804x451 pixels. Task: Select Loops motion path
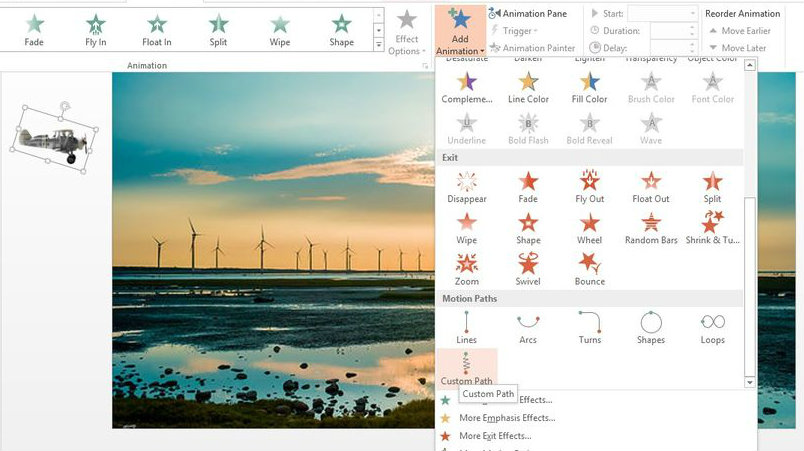(x=713, y=328)
